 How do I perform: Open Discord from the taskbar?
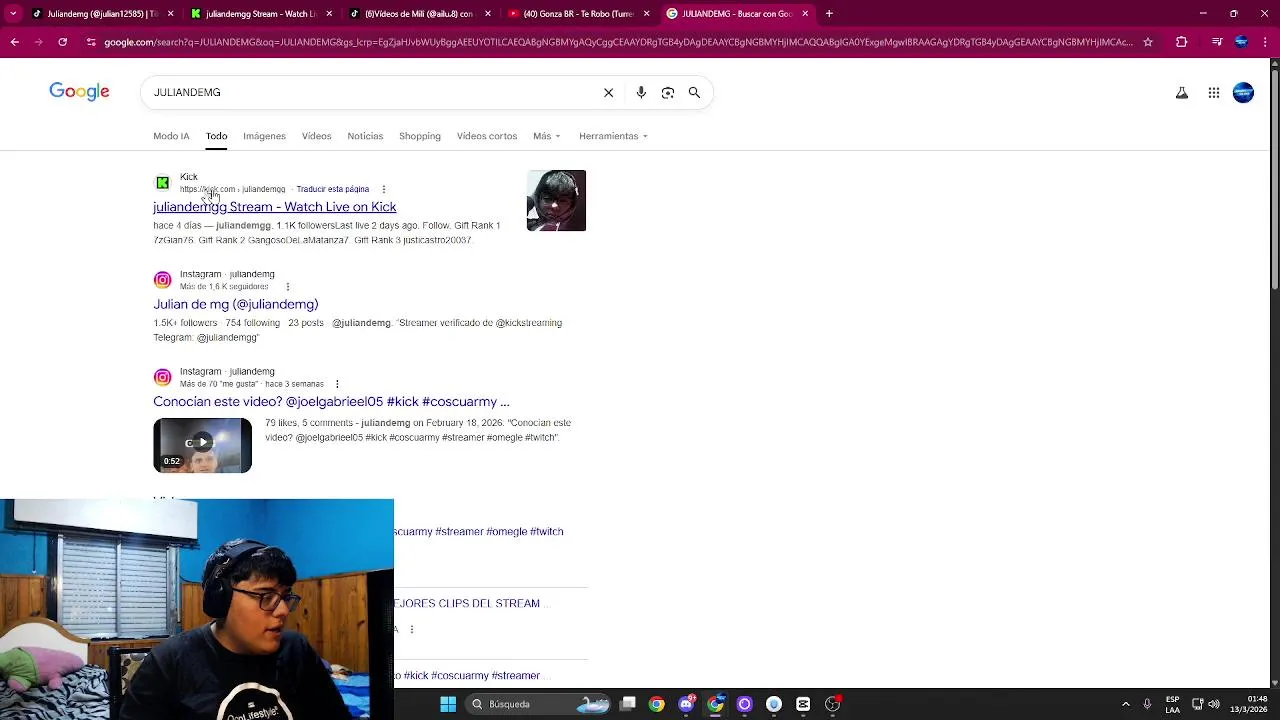pos(686,704)
